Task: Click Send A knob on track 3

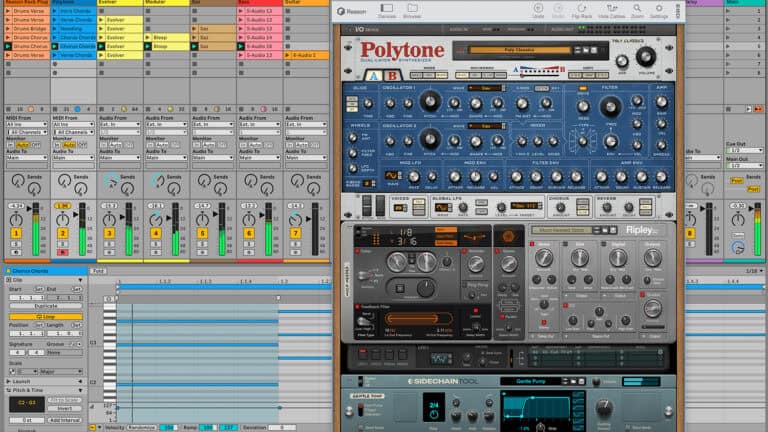Action: point(111,181)
